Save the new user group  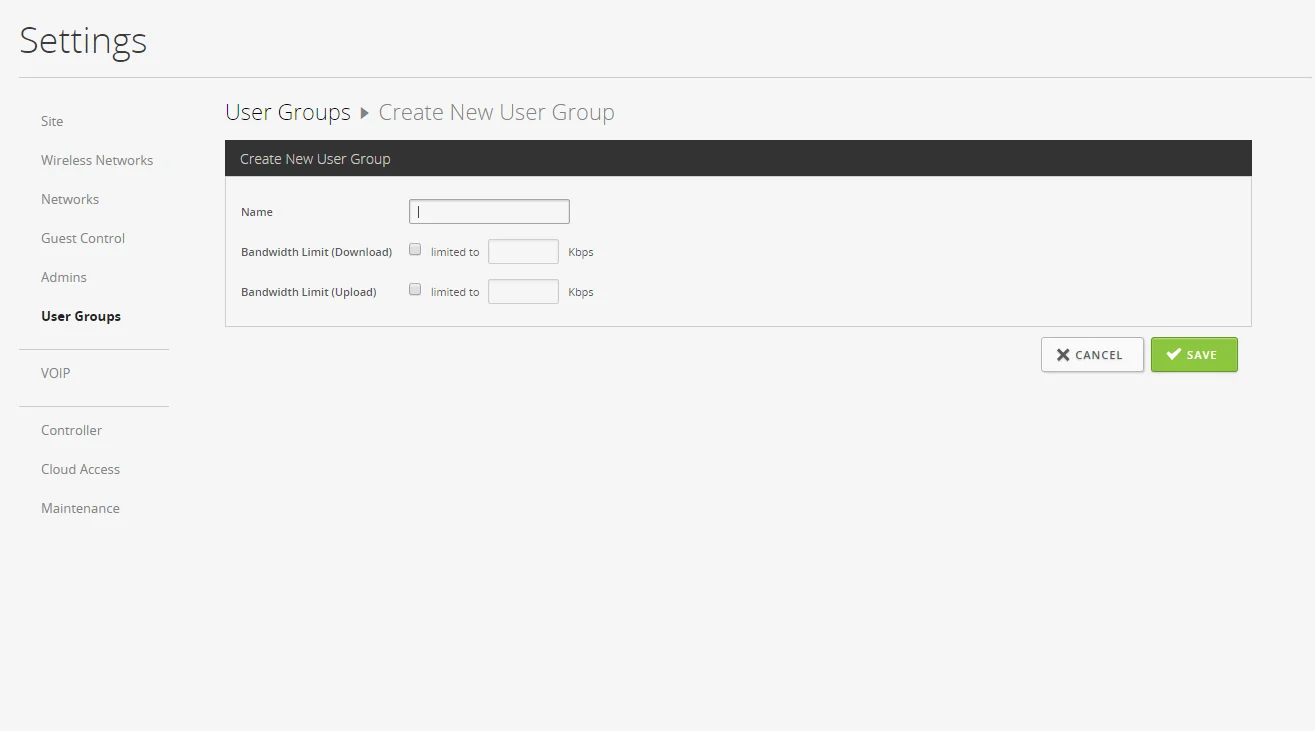[x=1194, y=355]
